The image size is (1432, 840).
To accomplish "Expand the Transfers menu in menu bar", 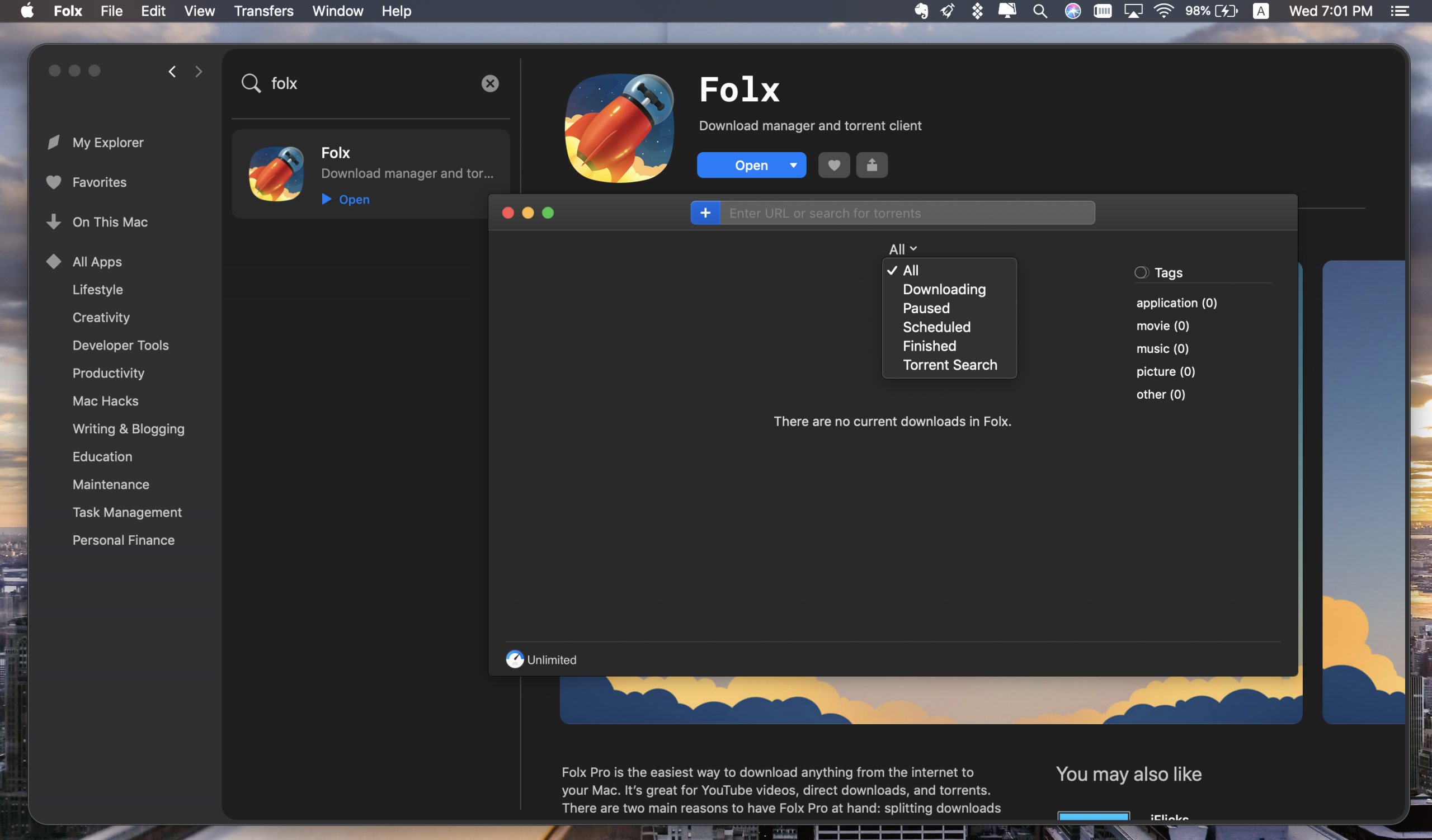I will click(263, 10).
